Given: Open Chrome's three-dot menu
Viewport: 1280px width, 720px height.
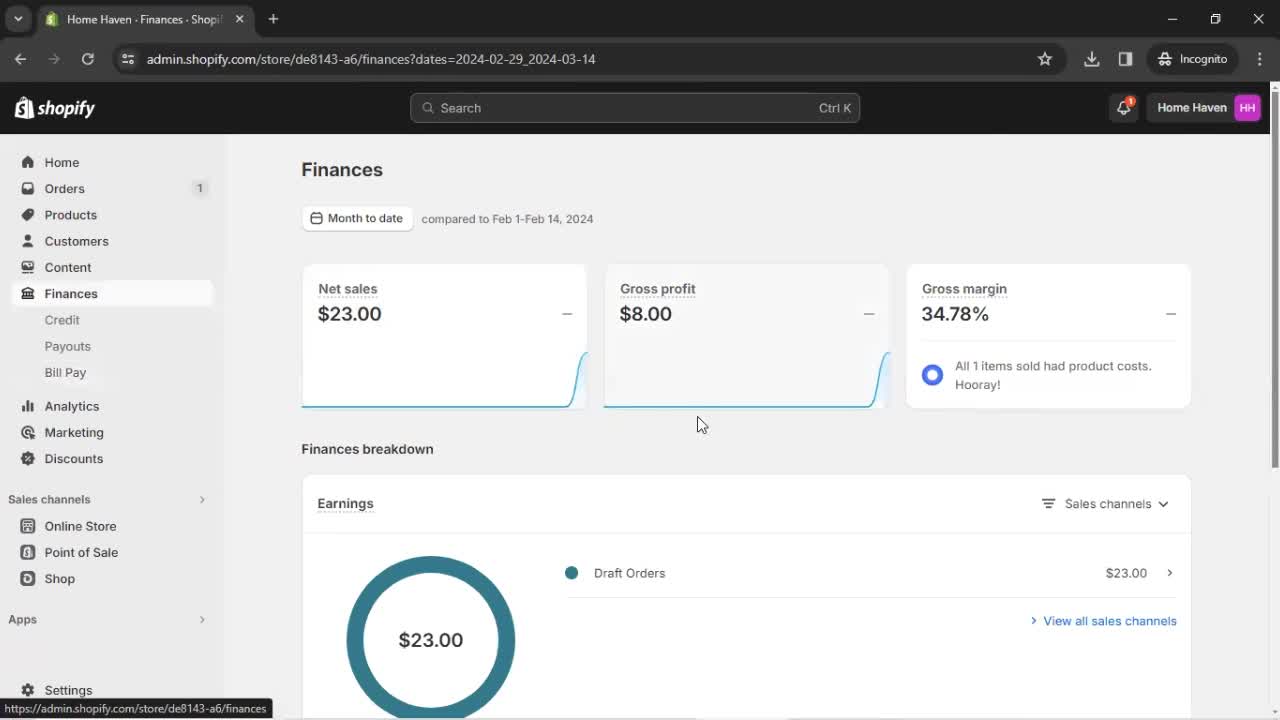Looking at the screenshot, I should (x=1260, y=59).
